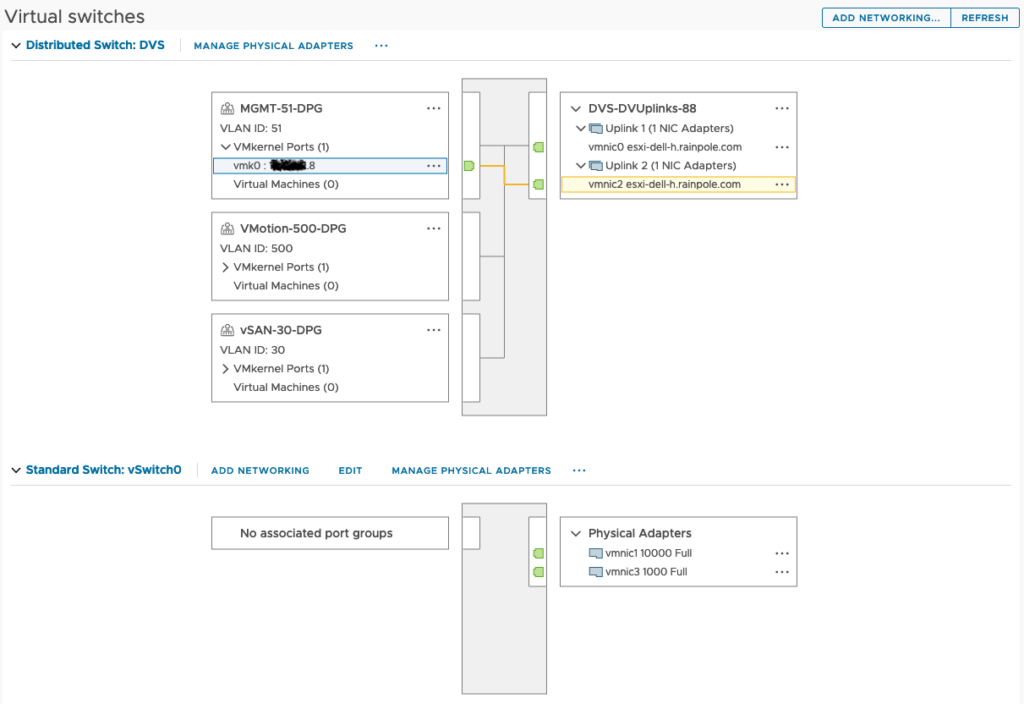Open ellipsis actions for vmk0 port
The width and height of the screenshot is (1024, 704).
433,165
